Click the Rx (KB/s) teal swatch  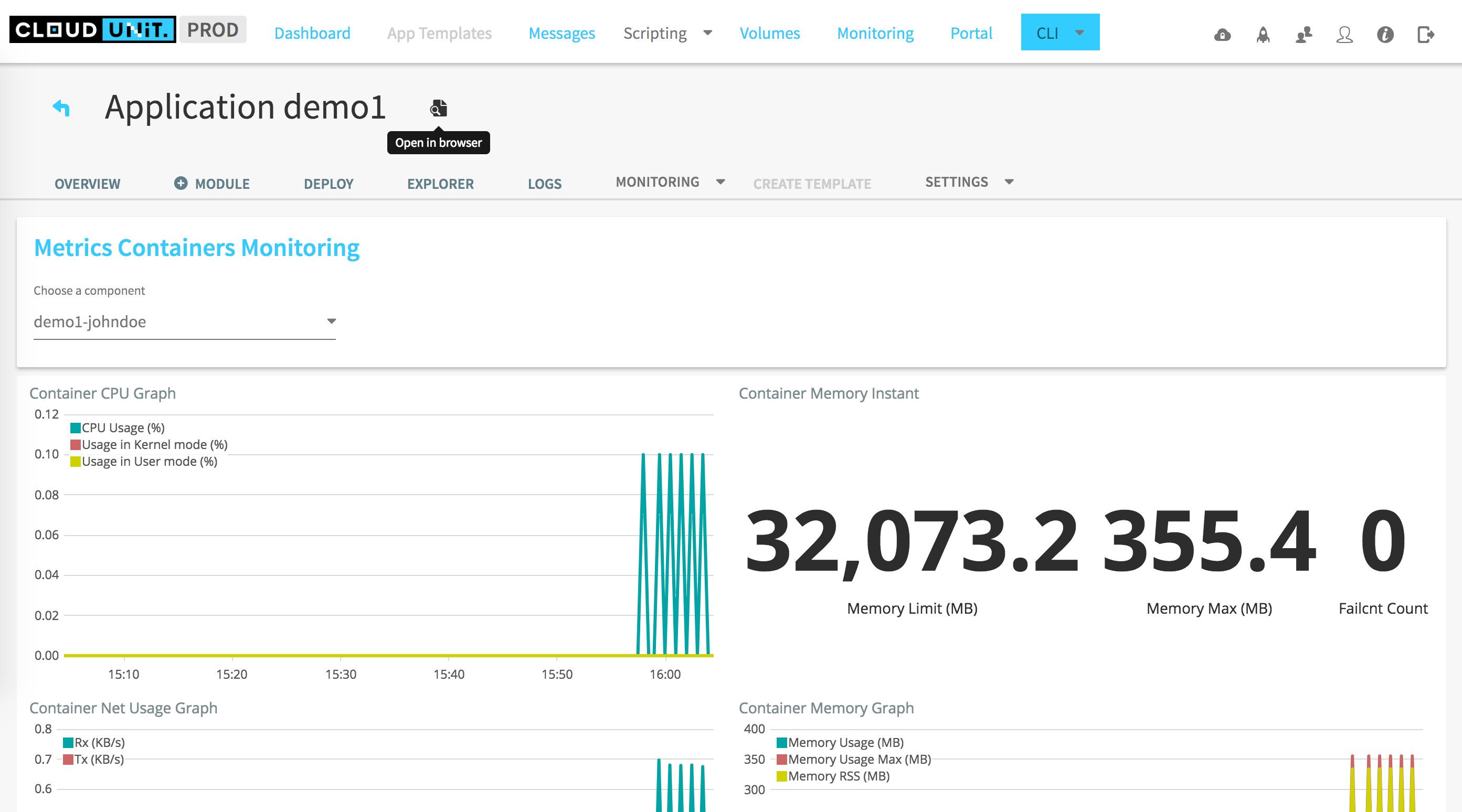point(68,743)
